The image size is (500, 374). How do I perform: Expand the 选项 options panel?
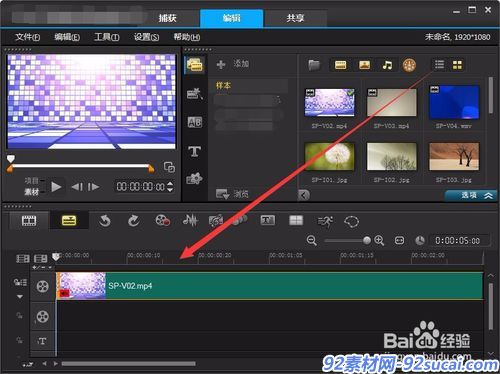click(x=471, y=195)
